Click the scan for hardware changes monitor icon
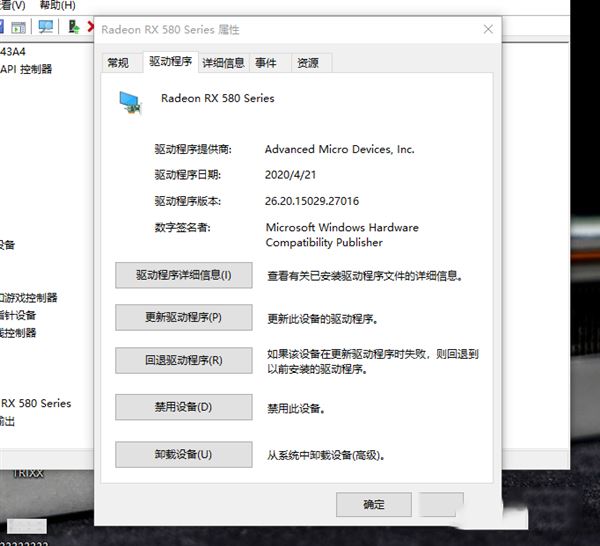The width and height of the screenshot is (600, 546). click(46, 27)
